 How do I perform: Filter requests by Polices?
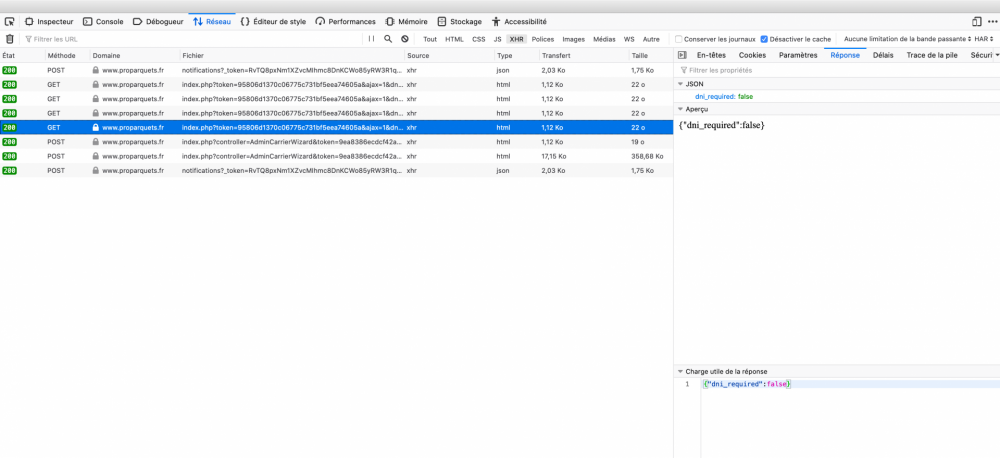[543, 39]
